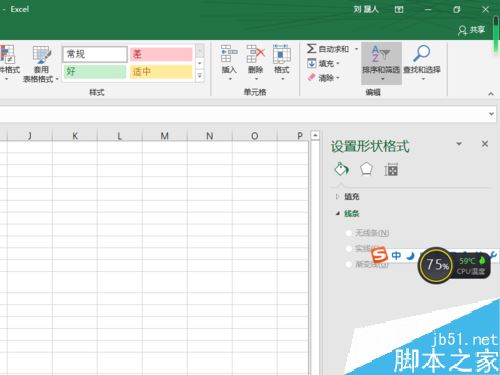Open the Format cells (格式) icon

pyautogui.click(x=282, y=54)
